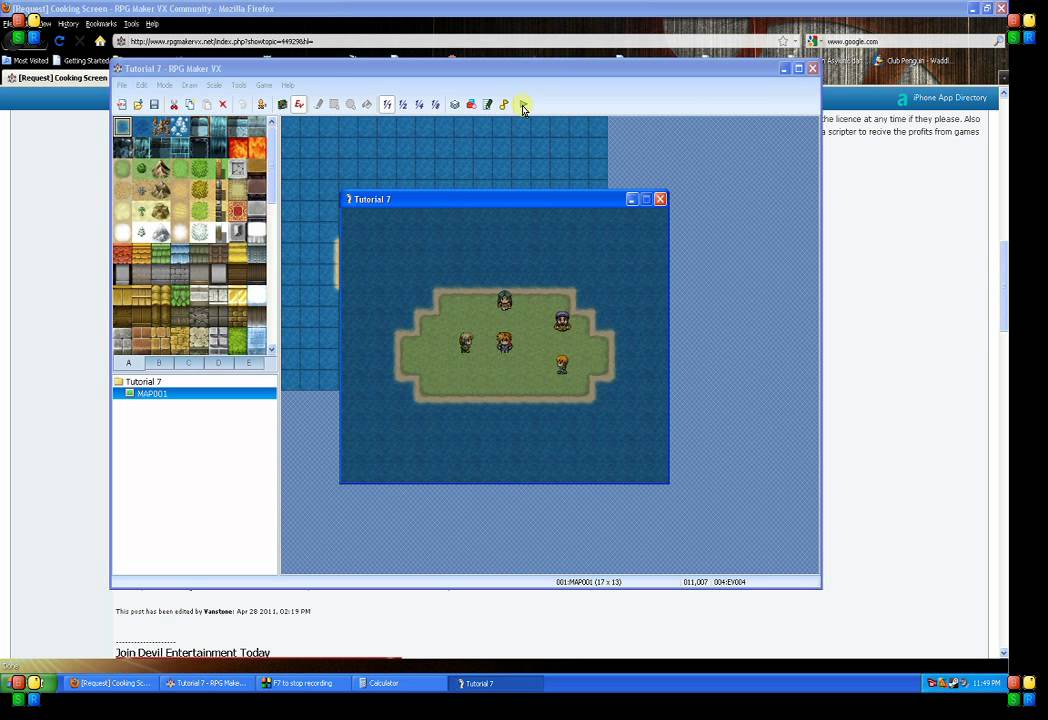Click the Paste clipboard icon
The image size is (1048, 720).
pos(207,105)
